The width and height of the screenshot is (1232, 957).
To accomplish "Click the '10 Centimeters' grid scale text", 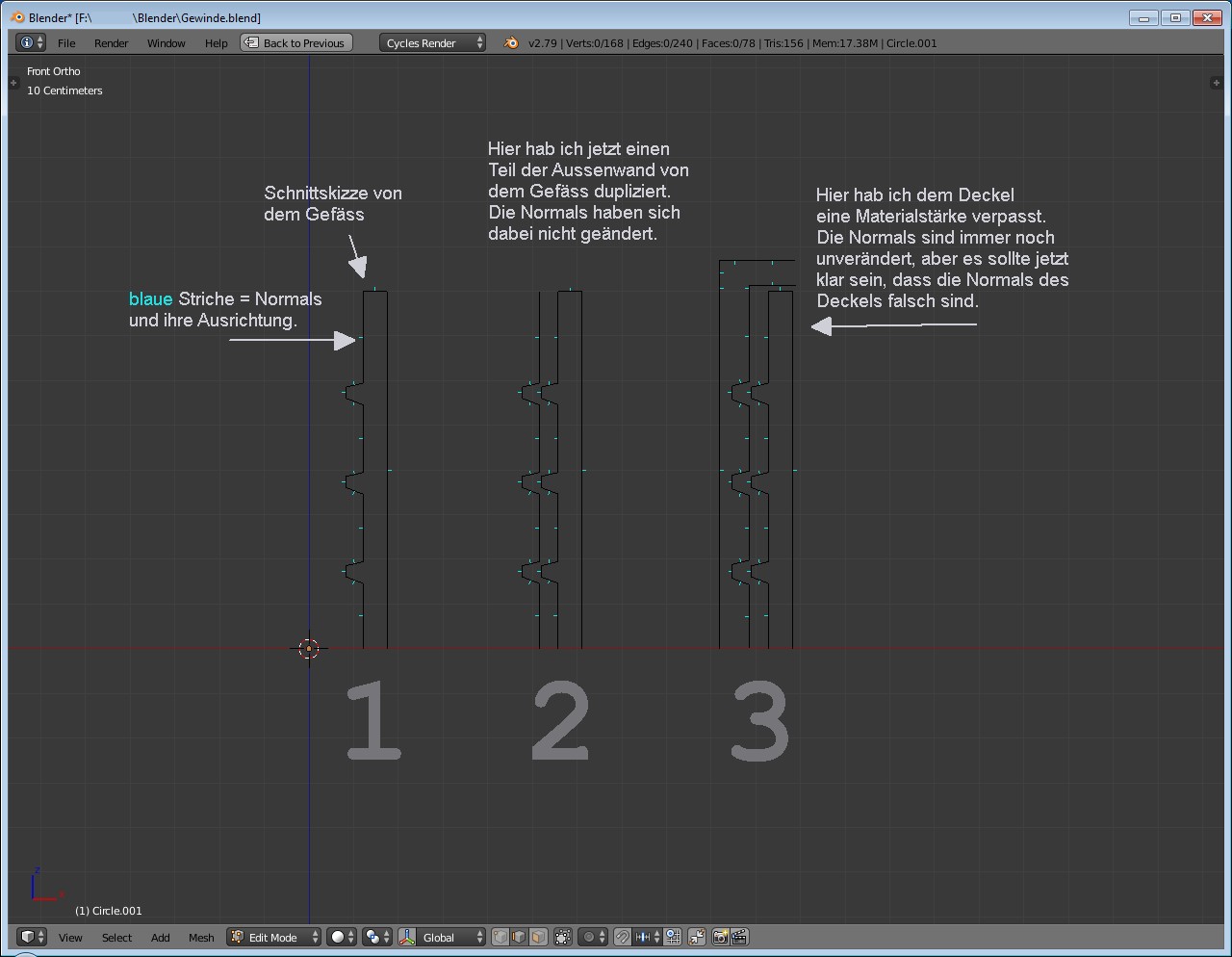I will click(64, 91).
